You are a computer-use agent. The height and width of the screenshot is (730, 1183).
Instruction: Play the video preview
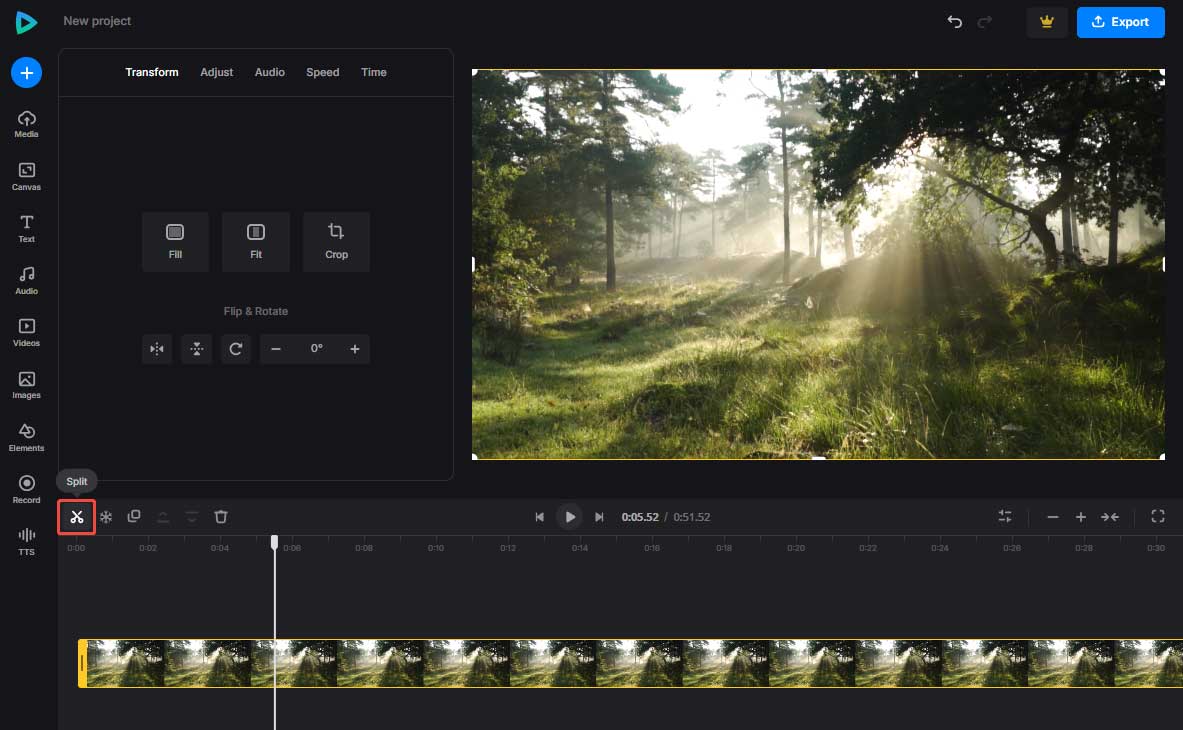click(x=570, y=517)
